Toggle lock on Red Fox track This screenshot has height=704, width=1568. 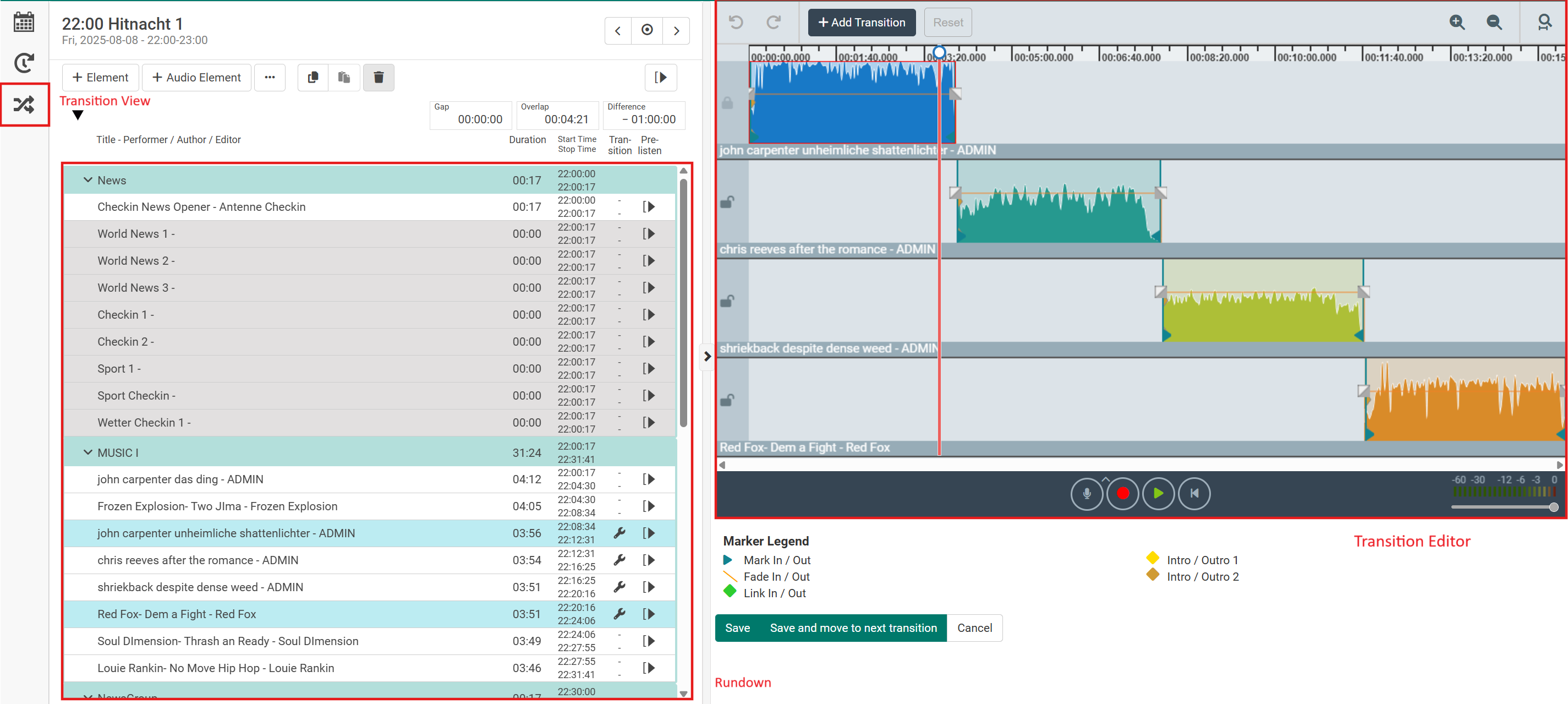pyautogui.click(x=727, y=400)
